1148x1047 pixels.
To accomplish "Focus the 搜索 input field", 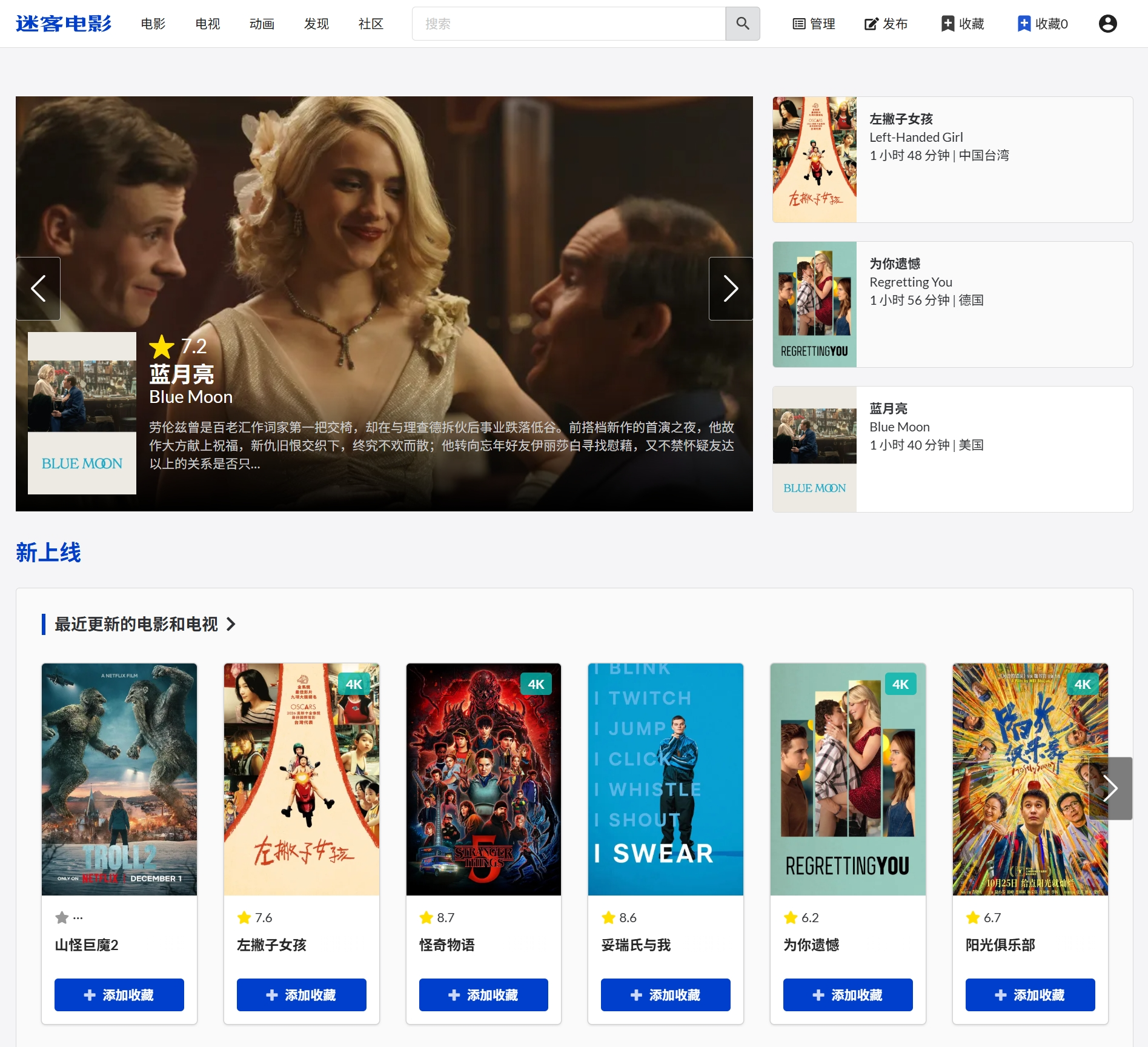I will [568, 24].
